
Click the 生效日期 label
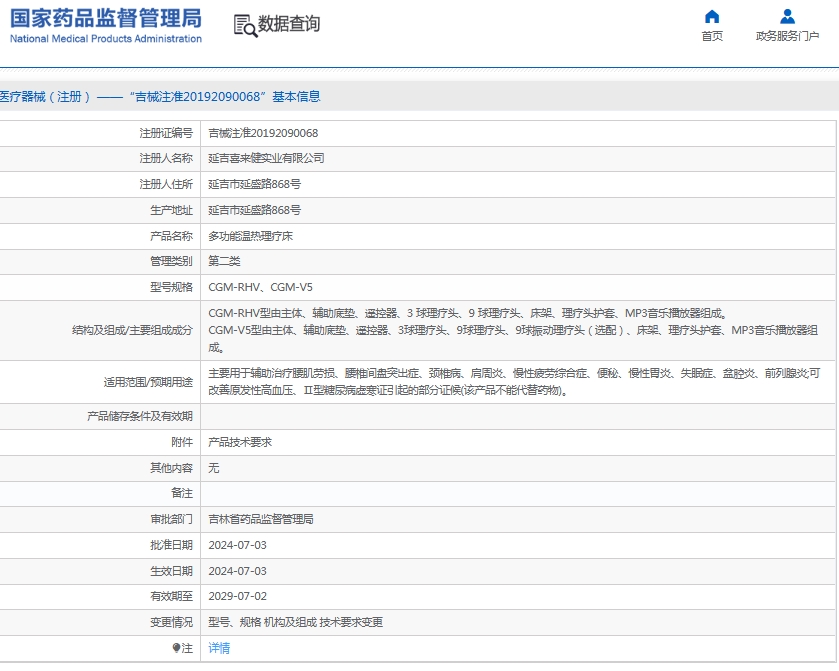click(171, 571)
